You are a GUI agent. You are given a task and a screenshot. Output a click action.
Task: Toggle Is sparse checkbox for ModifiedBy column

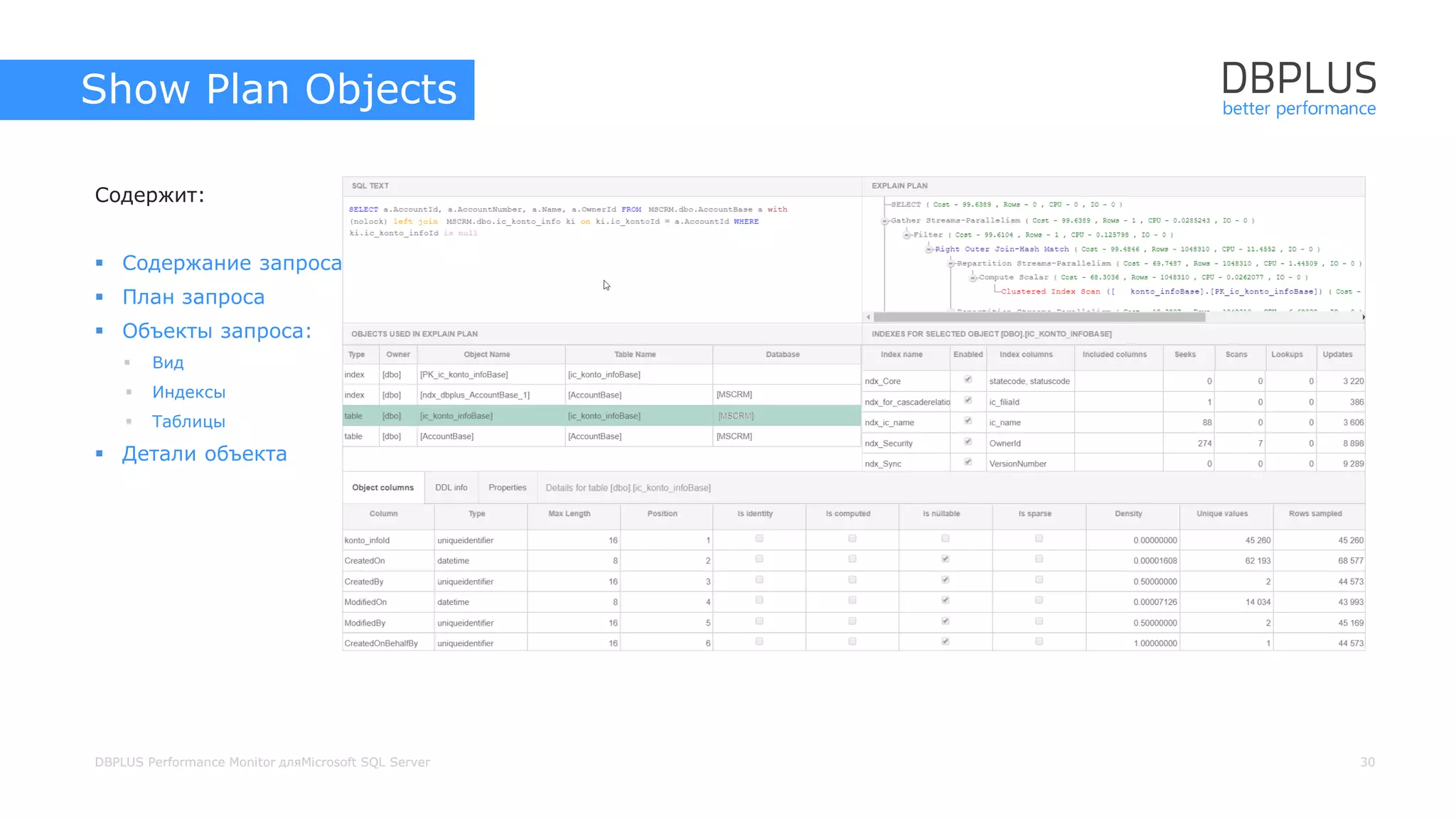[x=1039, y=621]
